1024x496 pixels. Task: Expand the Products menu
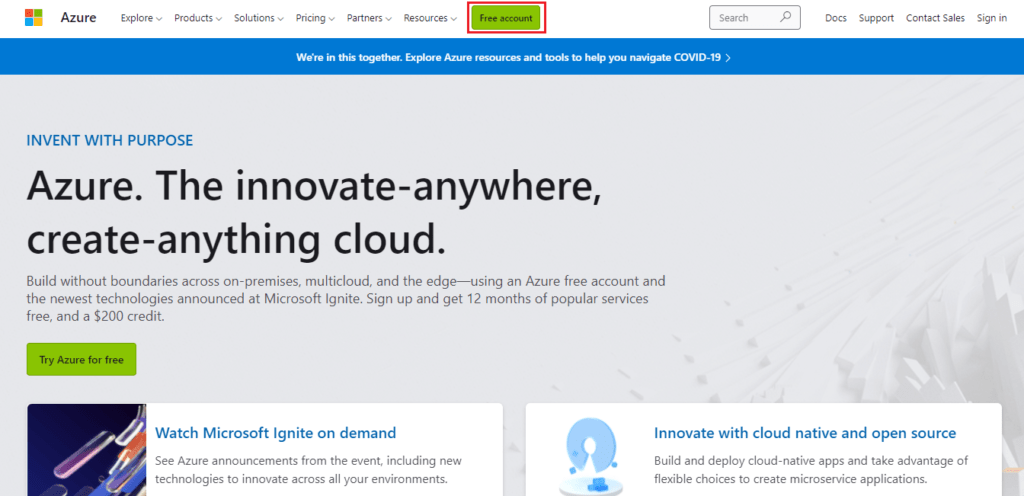point(198,18)
